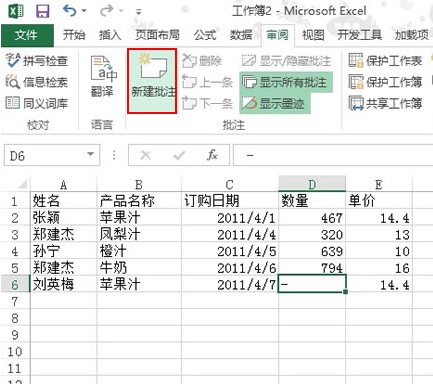Click the date cell 2011/4/5
This screenshot has height=384, width=433.
point(230,251)
